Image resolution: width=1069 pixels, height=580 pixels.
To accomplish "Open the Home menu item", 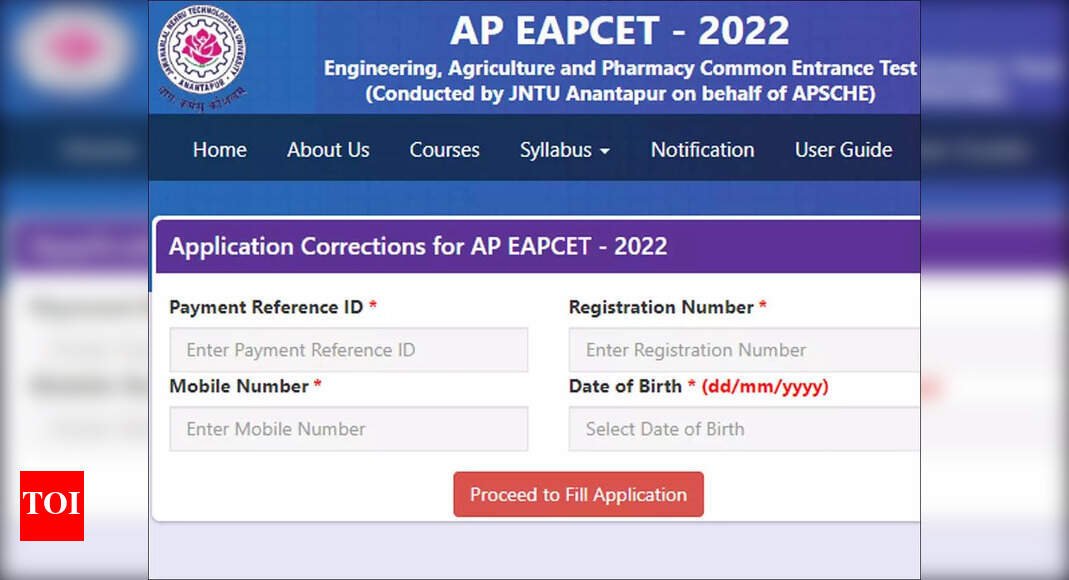I will tap(220, 149).
